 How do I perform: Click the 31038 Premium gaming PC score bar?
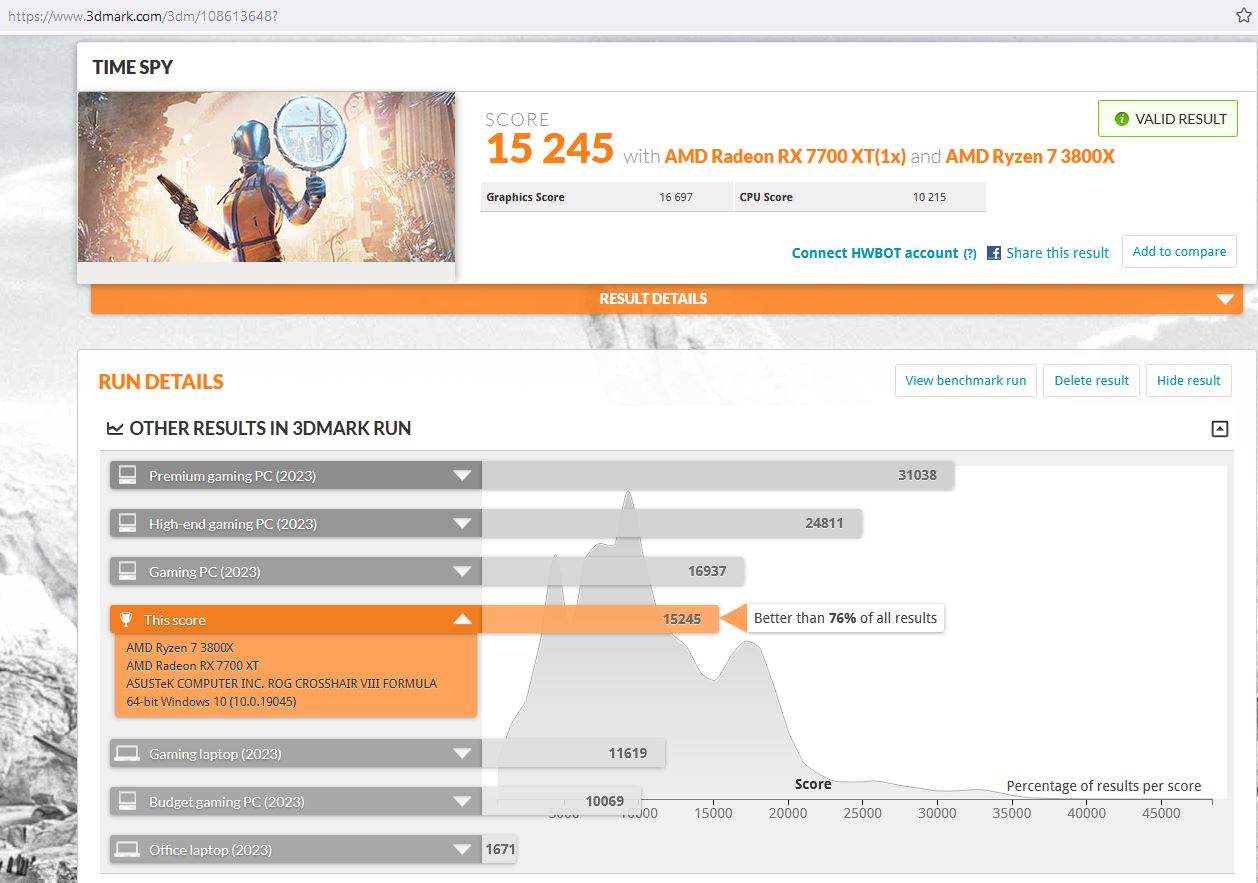(x=718, y=475)
